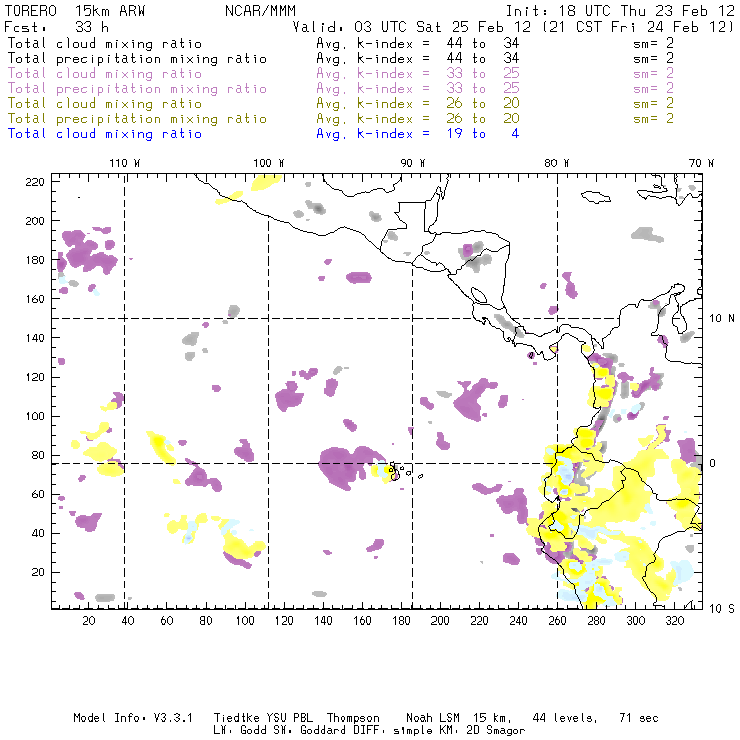Click the '240' tick on the horizontal axis

tap(518, 621)
